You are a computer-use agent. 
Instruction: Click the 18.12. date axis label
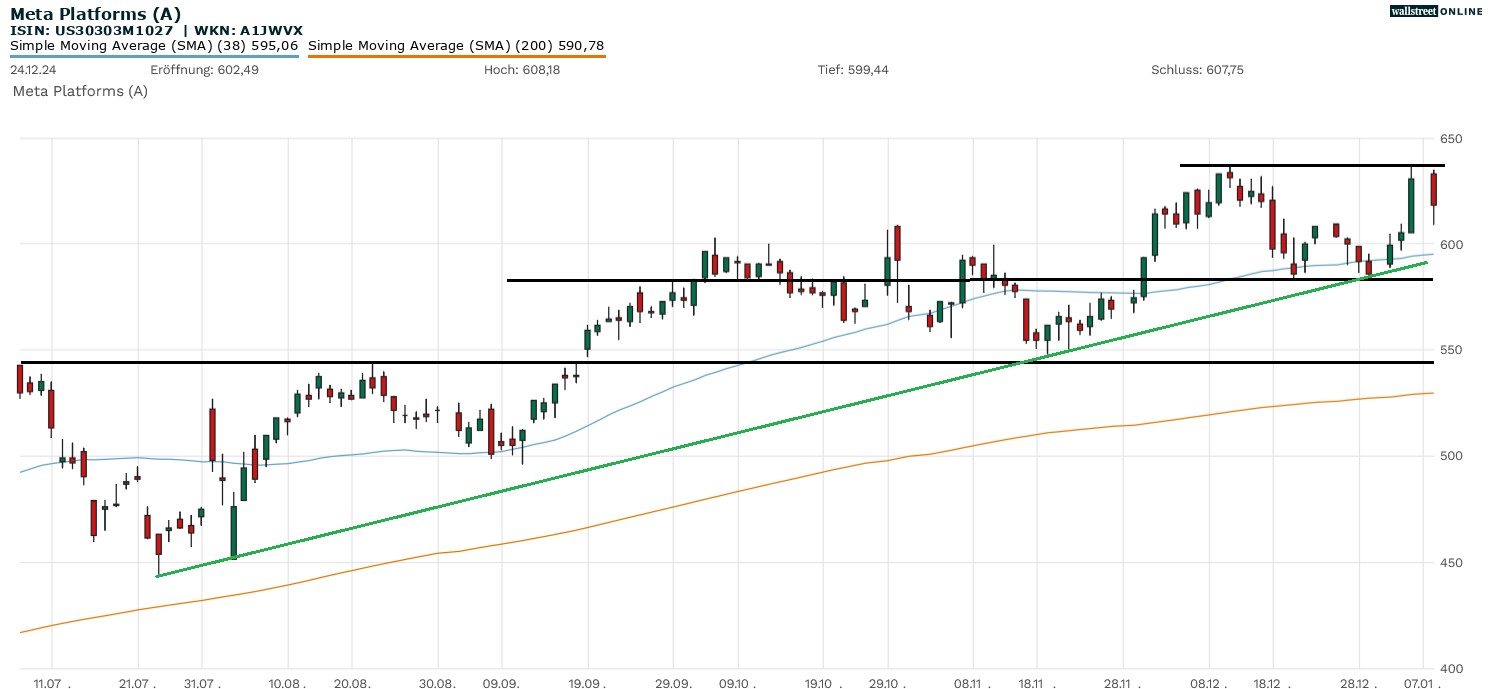point(1272,683)
